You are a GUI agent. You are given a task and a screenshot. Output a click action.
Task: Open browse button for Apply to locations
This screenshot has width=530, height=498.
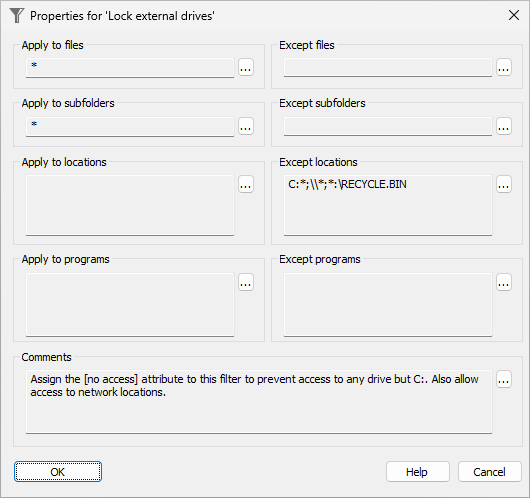(246, 184)
